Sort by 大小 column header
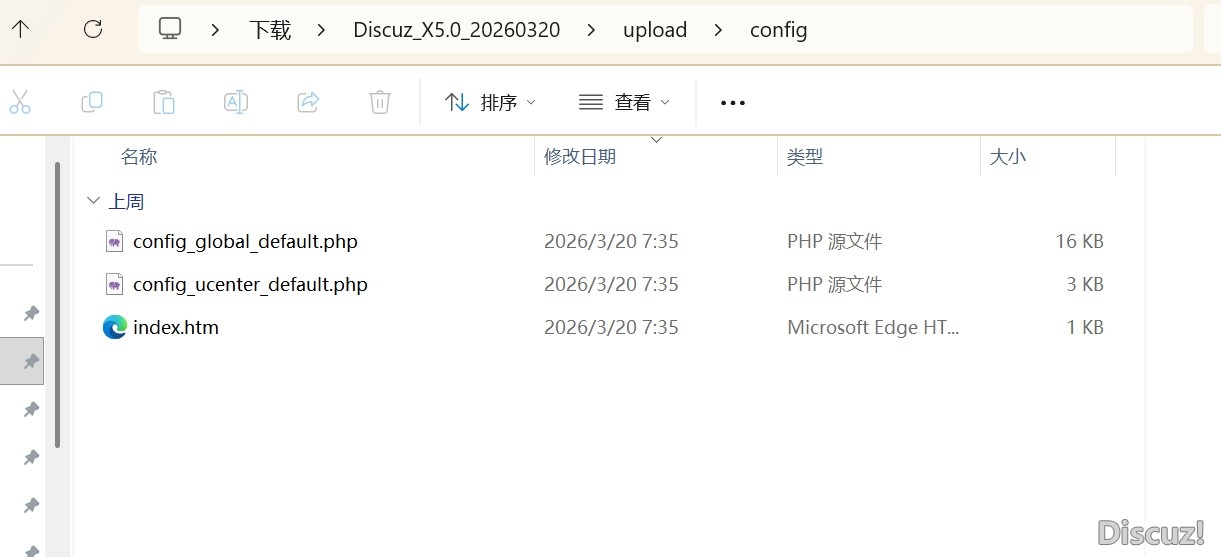This screenshot has width=1221, height=557. pos(1007,156)
